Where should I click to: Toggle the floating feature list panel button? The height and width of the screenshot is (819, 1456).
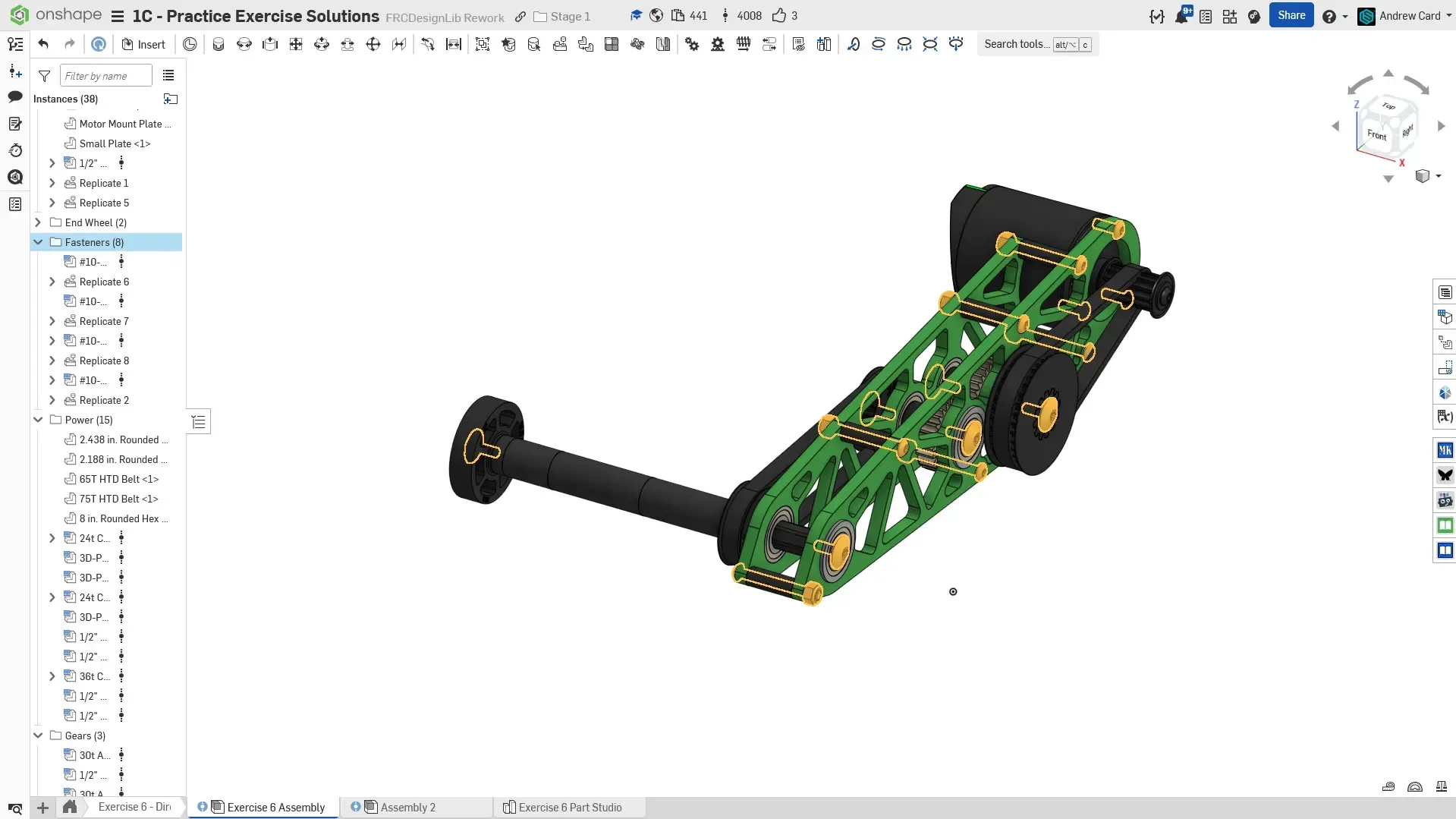pos(199,422)
